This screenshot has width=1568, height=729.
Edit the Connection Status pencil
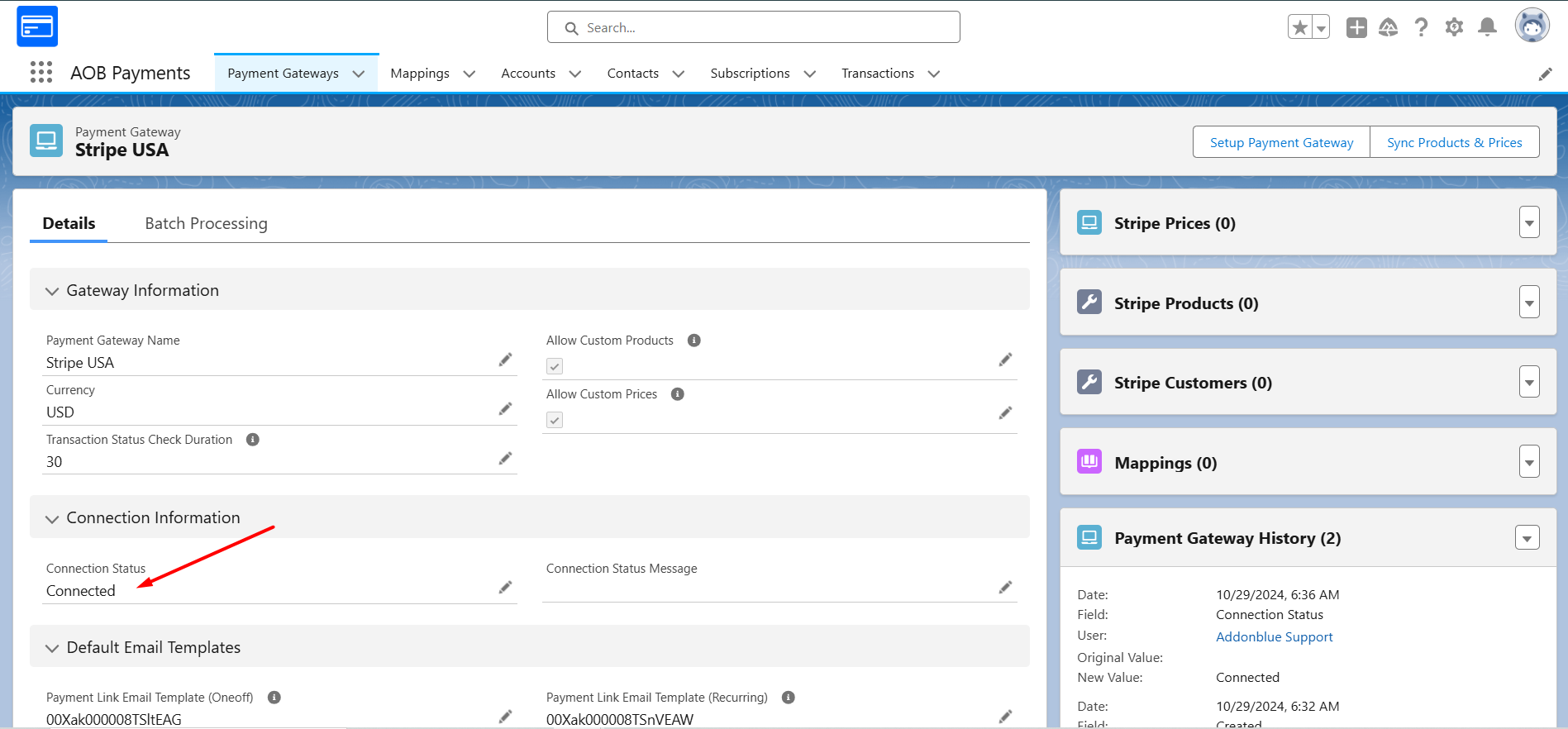[x=505, y=588]
